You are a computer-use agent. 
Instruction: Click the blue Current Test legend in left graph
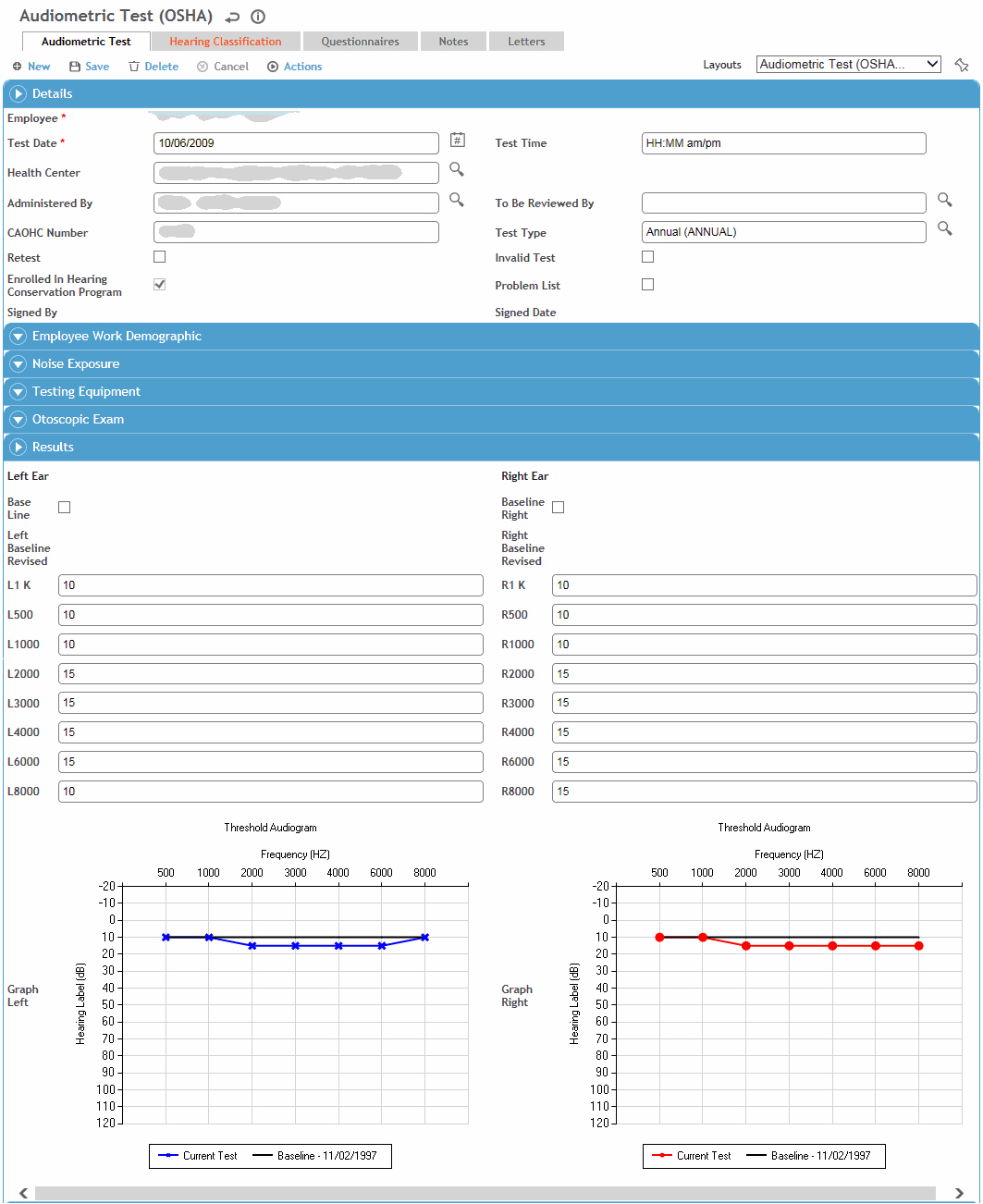[198, 1156]
